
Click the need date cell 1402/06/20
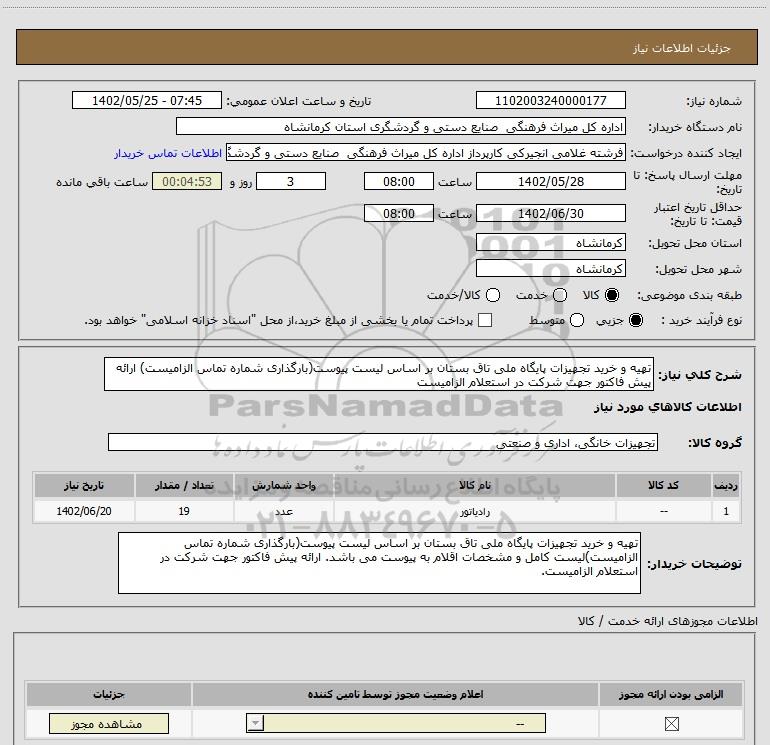[84, 511]
